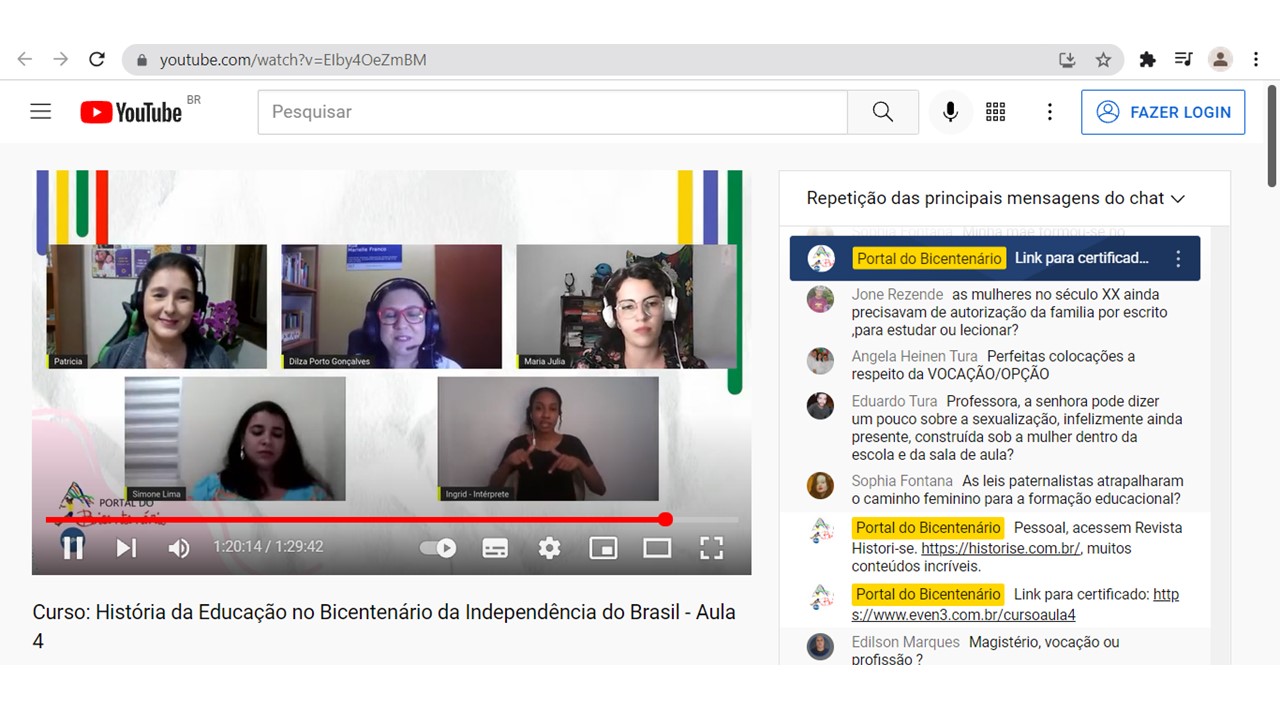Screen dimensions: 1280x720
Task: Click the Jone Rezende author name
Action: click(897, 294)
